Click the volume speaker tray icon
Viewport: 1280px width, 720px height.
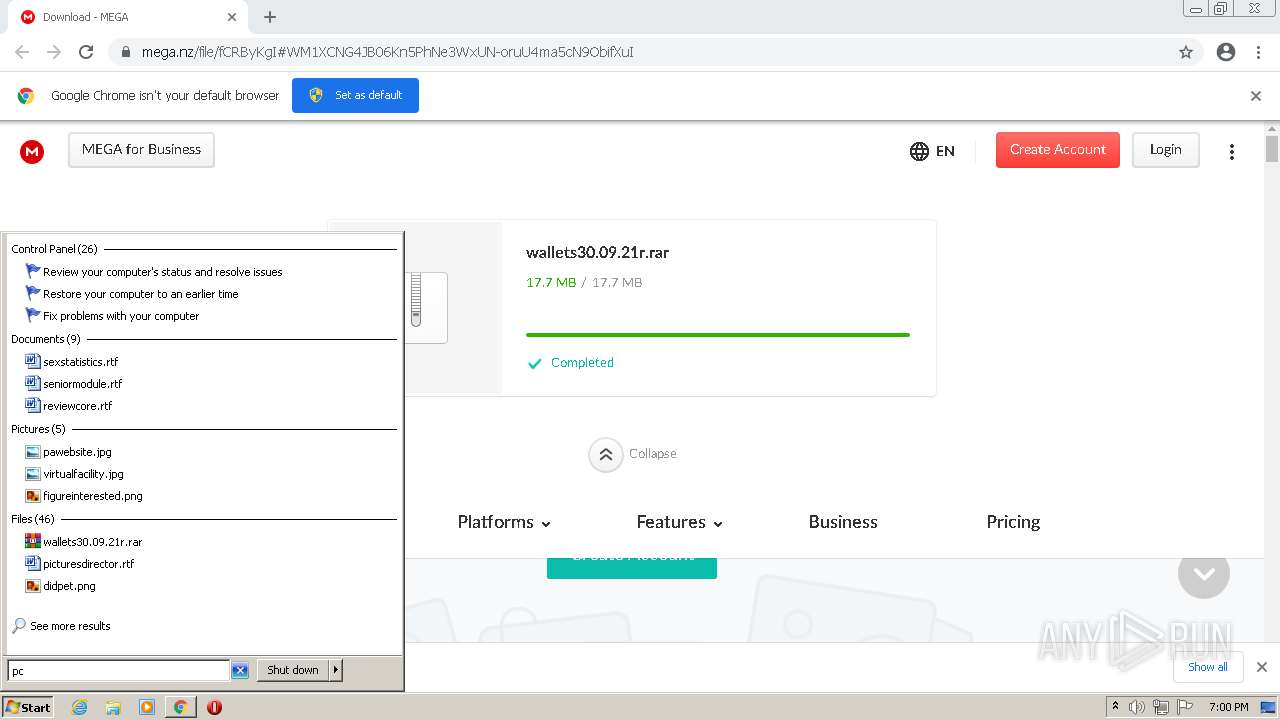coord(1137,707)
